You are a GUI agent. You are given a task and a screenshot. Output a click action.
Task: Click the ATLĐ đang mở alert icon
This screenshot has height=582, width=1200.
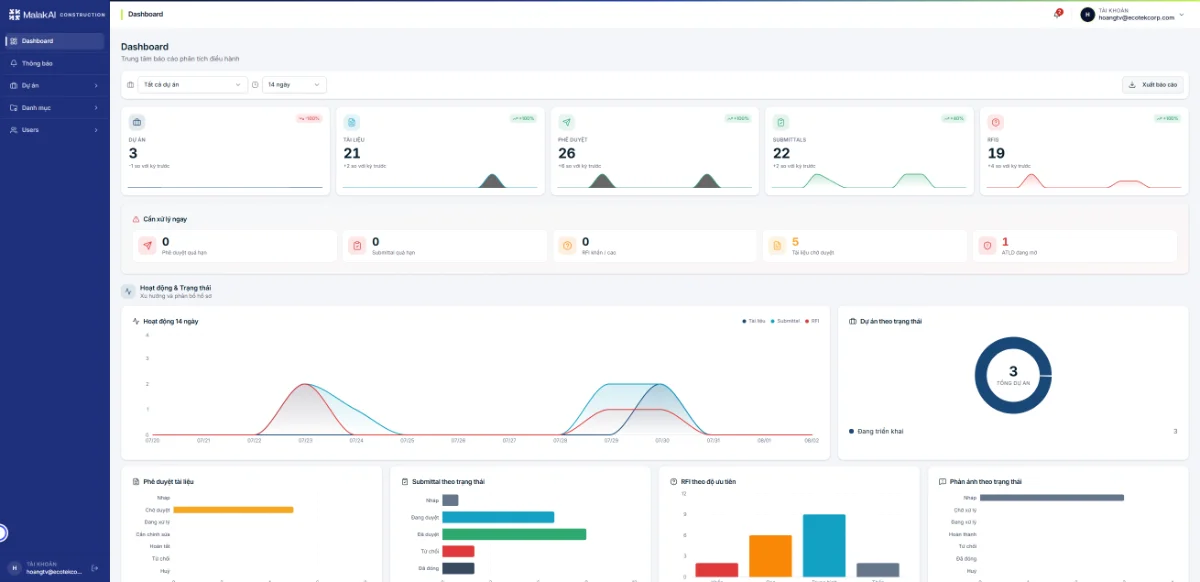coord(988,245)
